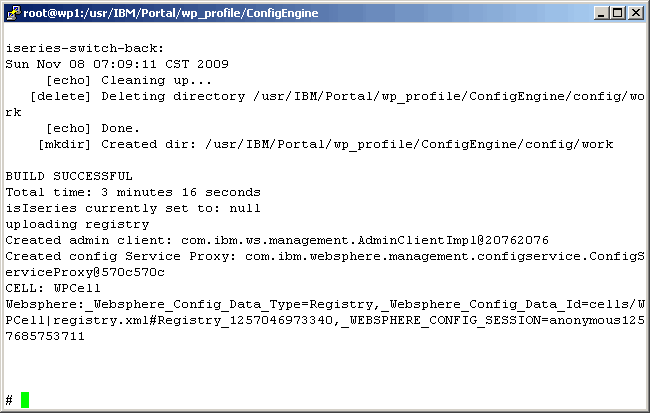Maximize the terminal window
Screen dimensions: 650x413
(x=617, y=12)
